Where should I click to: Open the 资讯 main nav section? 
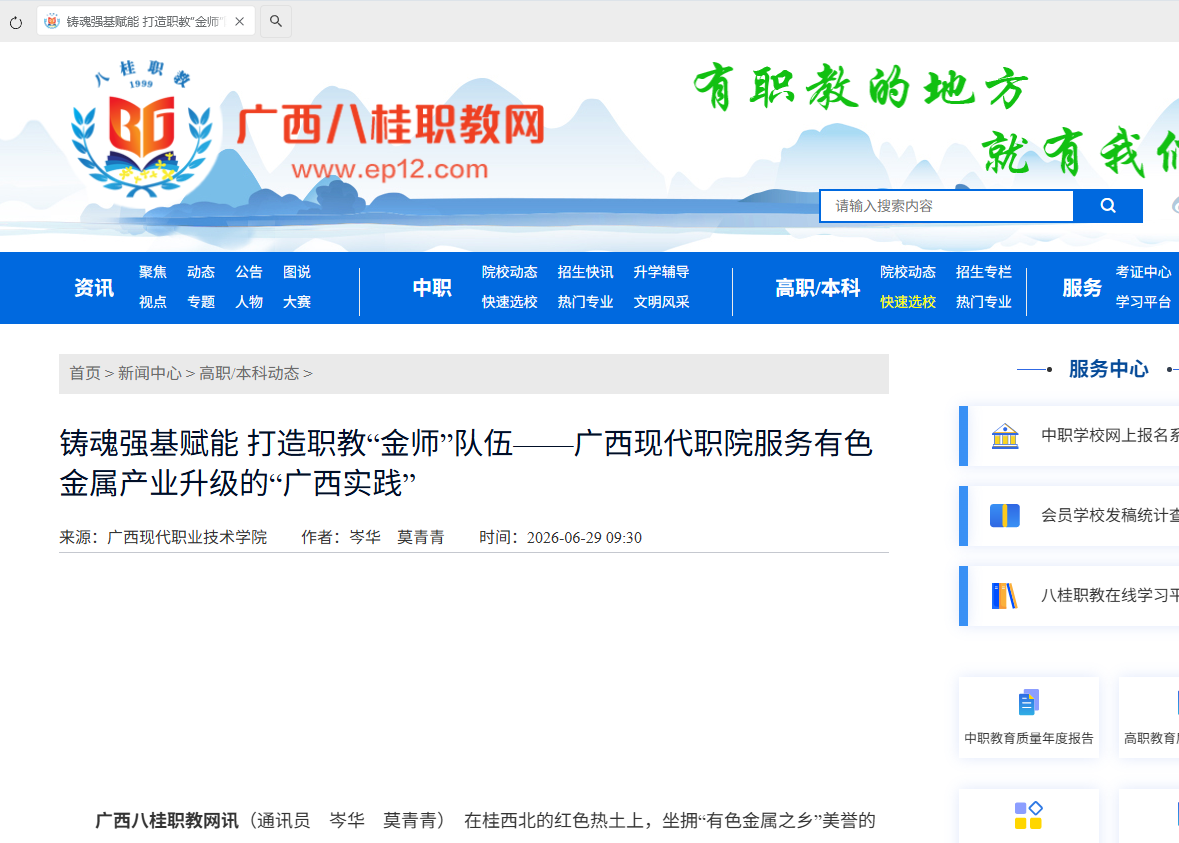[x=94, y=288]
